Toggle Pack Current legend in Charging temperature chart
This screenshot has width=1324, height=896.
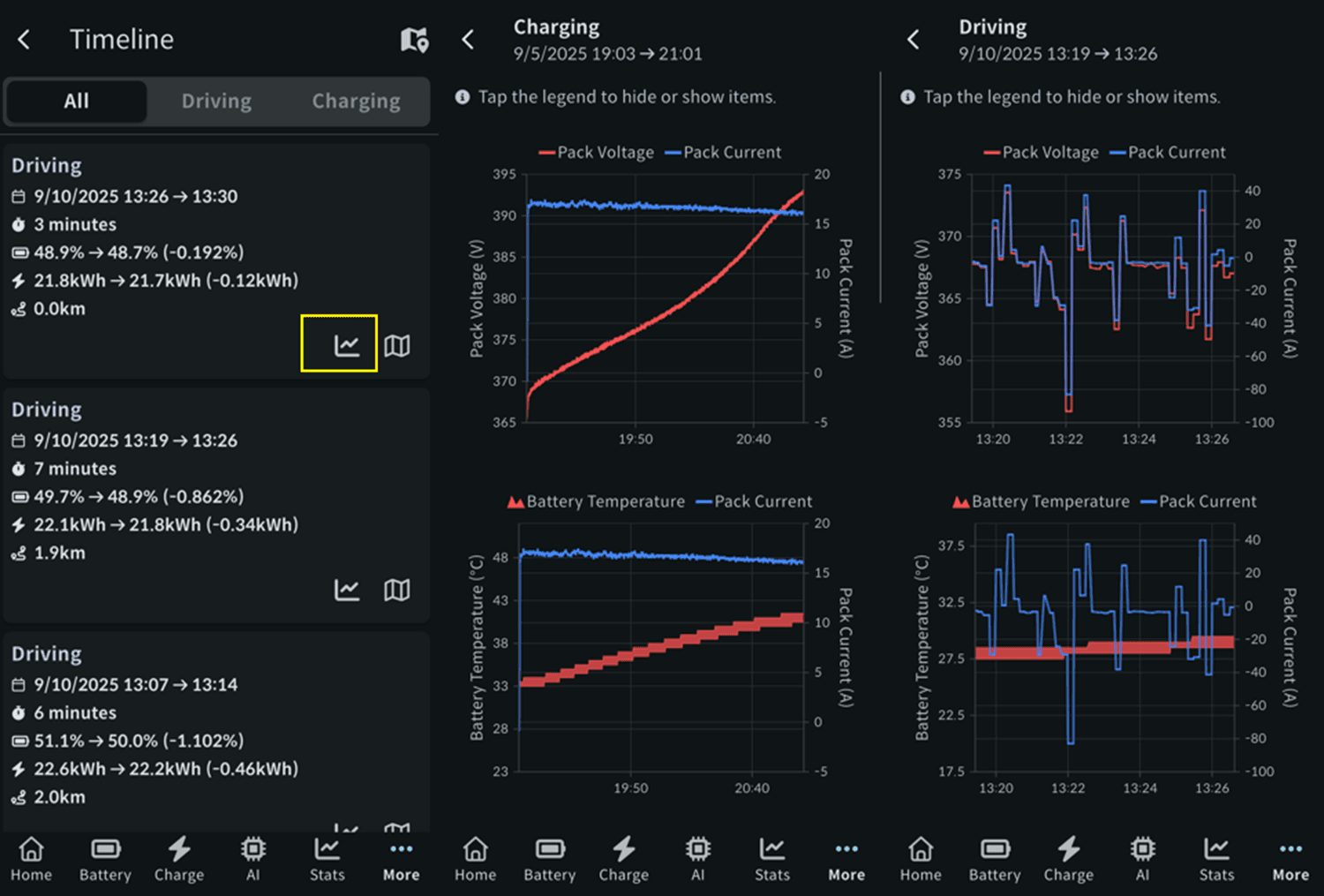click(754, 501)
